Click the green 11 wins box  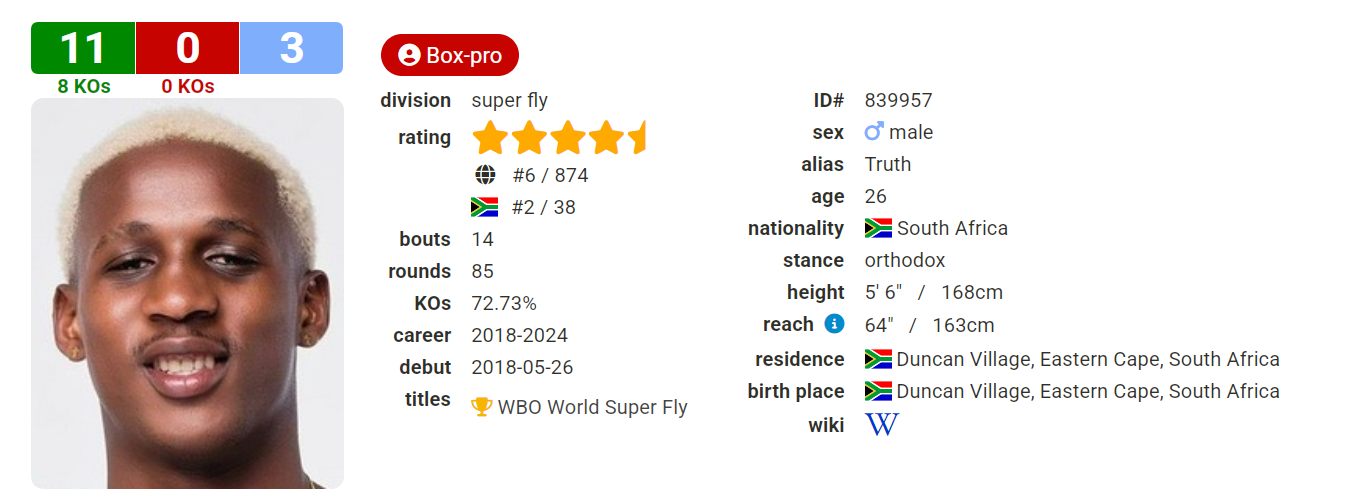pyautogui.click(x=83, y=48)
